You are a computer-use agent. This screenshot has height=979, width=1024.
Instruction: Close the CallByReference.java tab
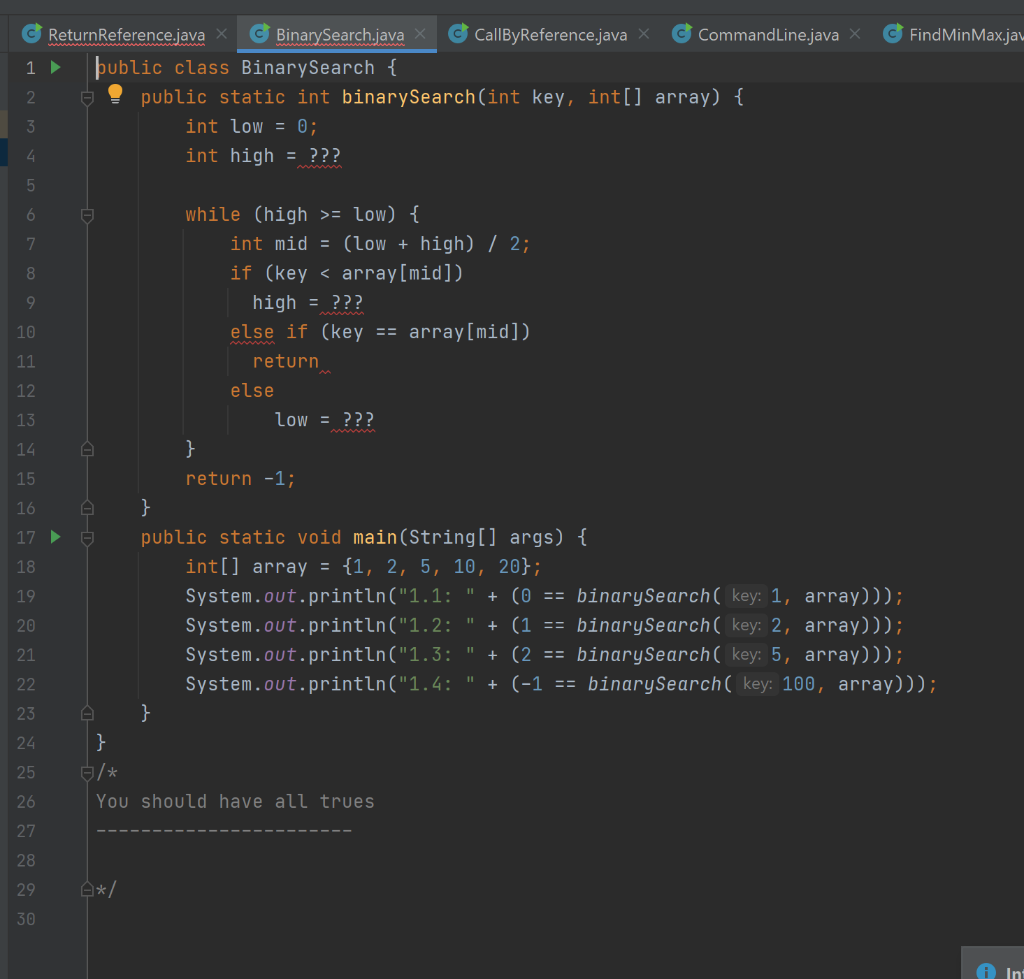pos(644,33)
